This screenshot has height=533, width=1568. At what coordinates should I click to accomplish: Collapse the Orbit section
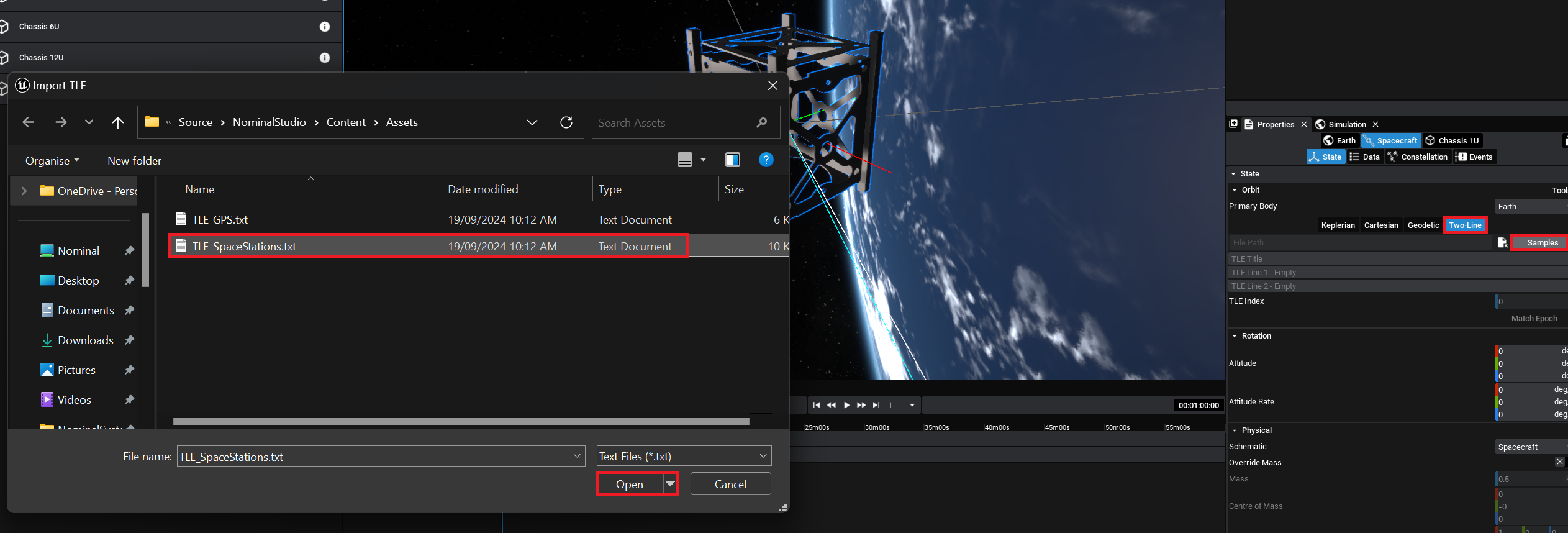[x=1235, y=190]
